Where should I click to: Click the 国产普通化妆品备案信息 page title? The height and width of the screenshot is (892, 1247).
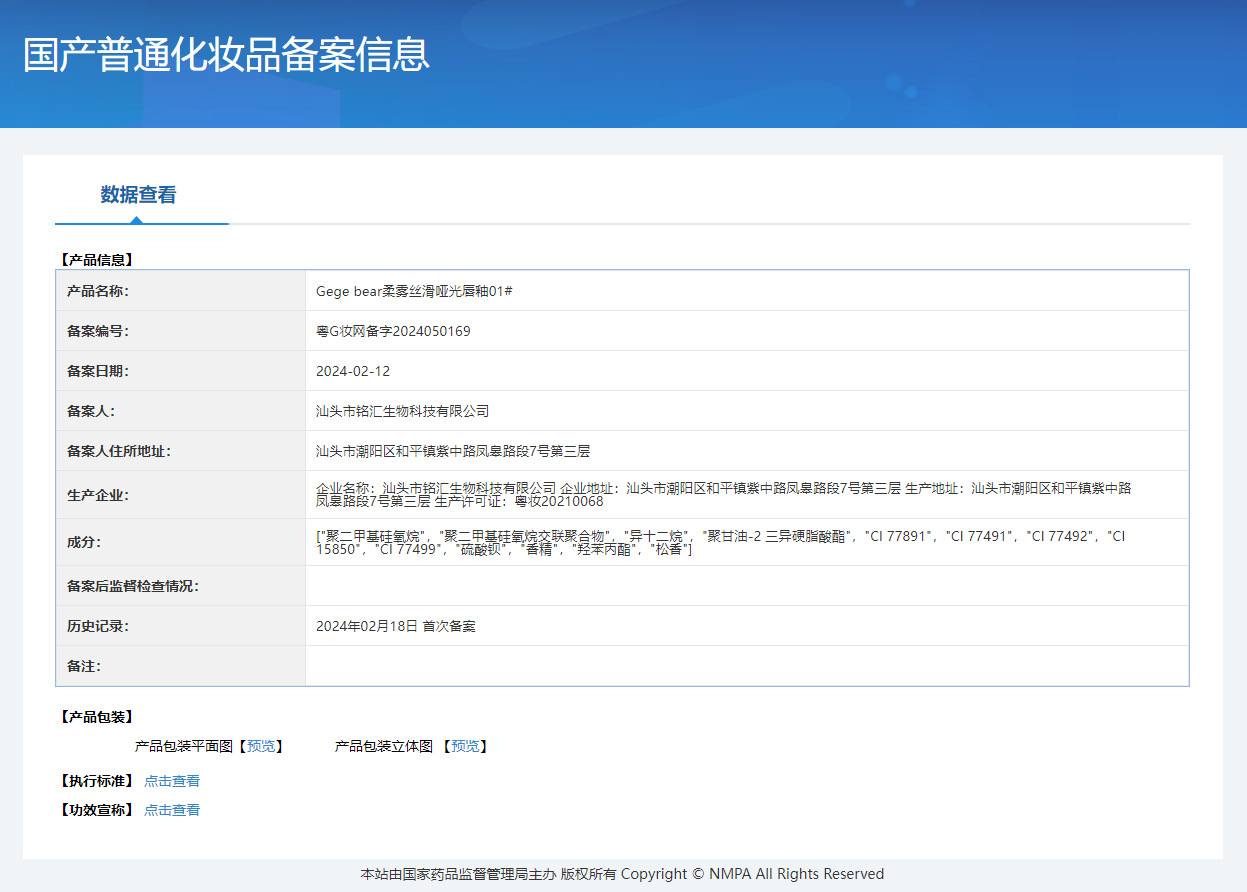coord(226,55)
